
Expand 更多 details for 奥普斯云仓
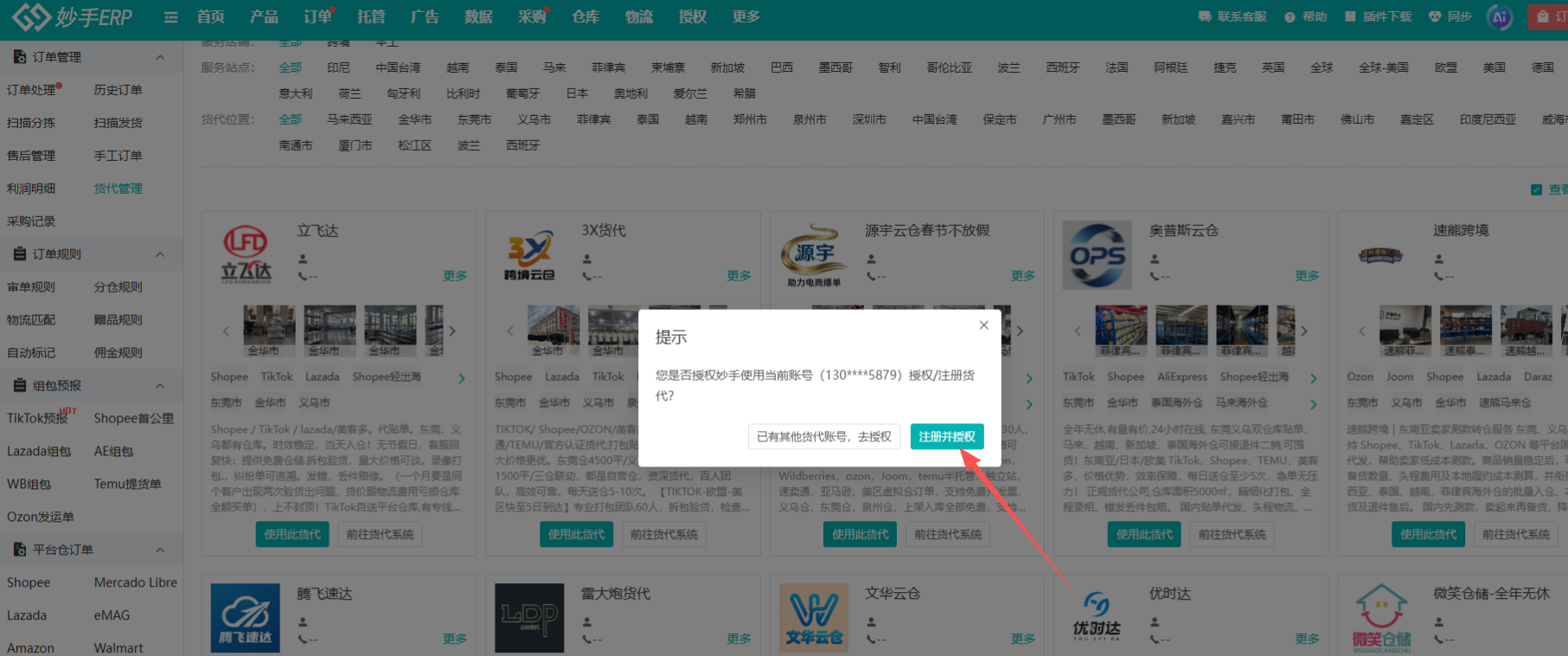tap(1307, 275)
